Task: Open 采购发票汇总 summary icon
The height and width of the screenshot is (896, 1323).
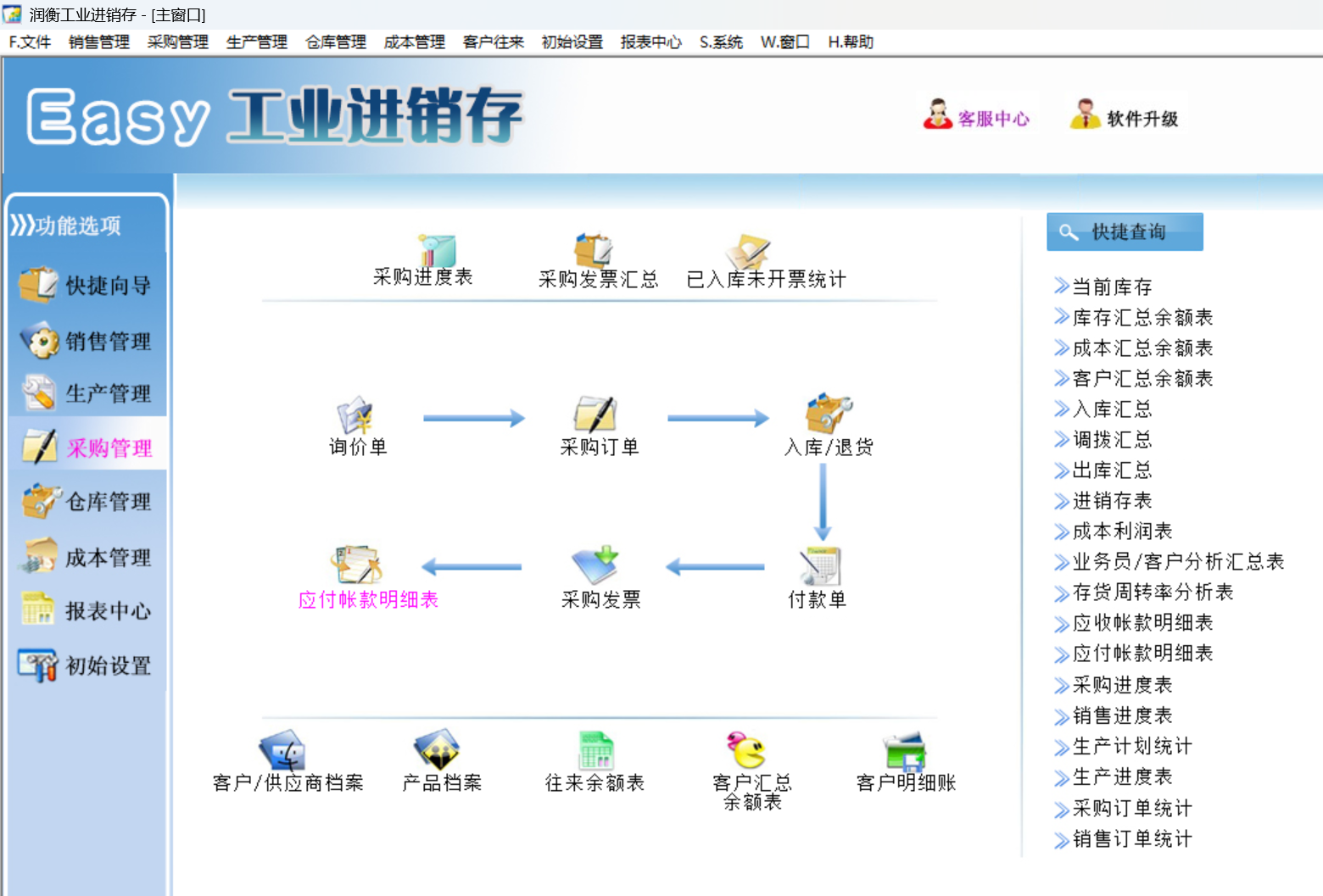Action: pyautogui.click(x=594, y=251)
